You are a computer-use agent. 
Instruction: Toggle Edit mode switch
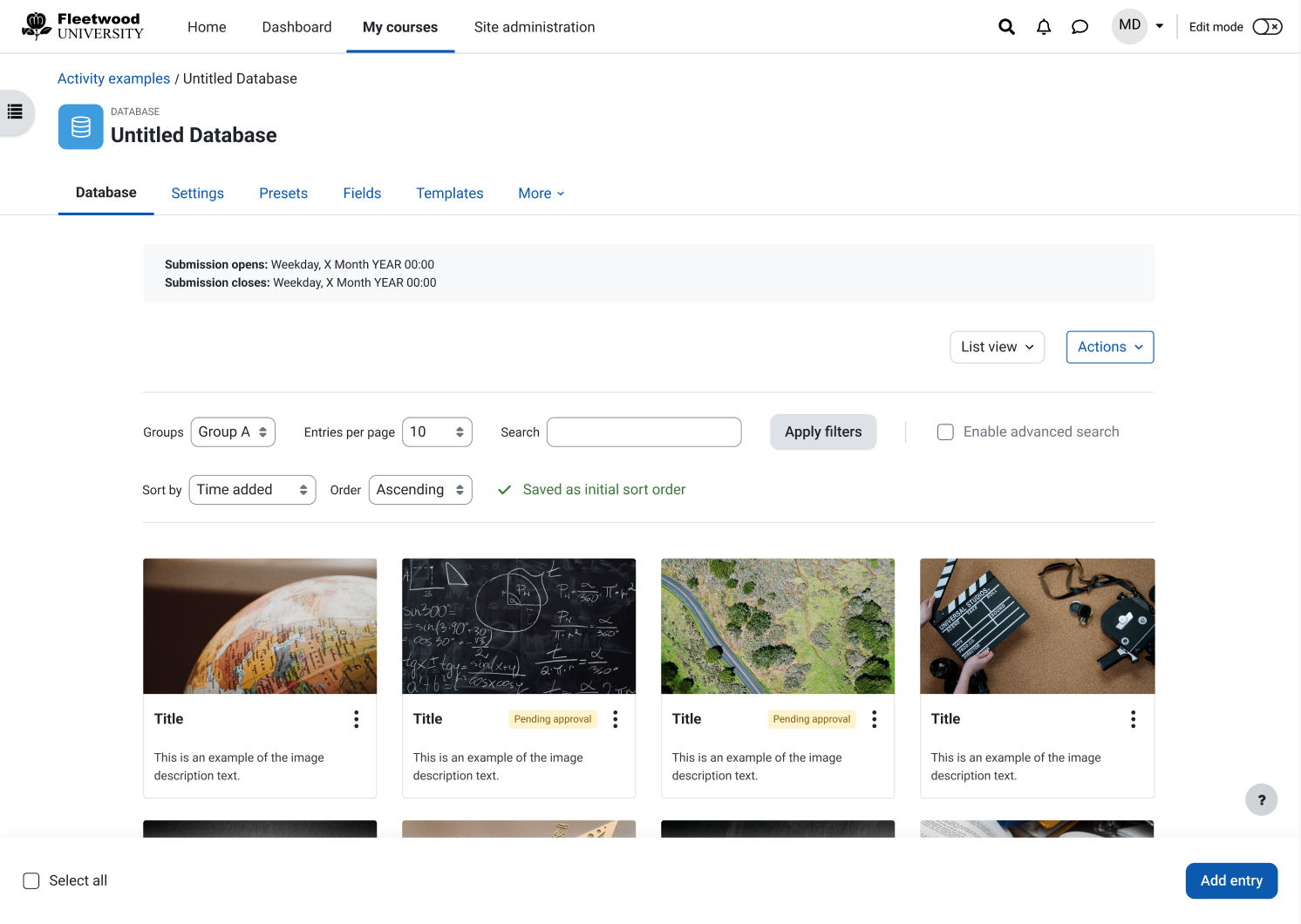click(x=1267, y=27)
